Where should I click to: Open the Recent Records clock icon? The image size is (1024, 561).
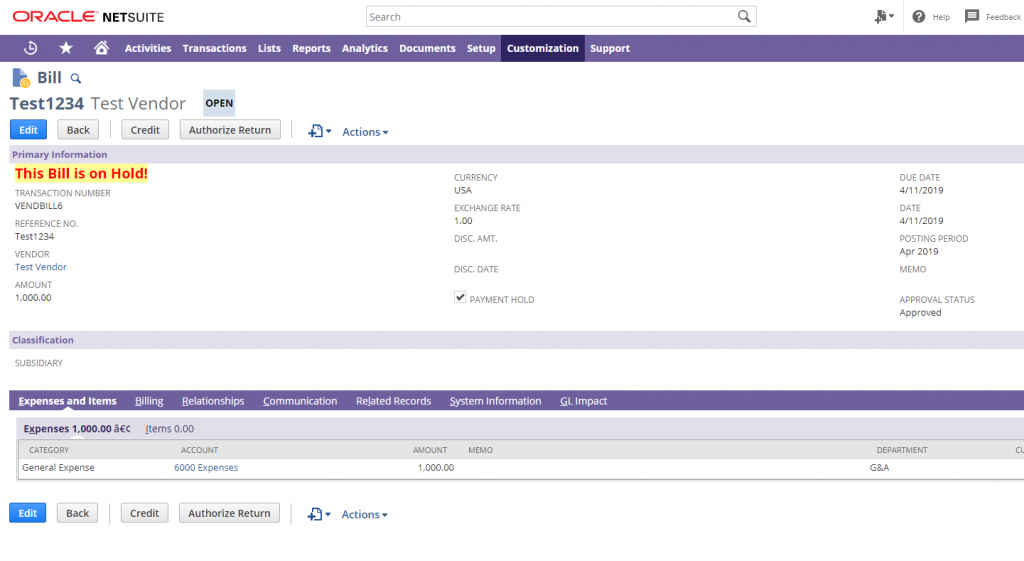[x=31, y=48]
